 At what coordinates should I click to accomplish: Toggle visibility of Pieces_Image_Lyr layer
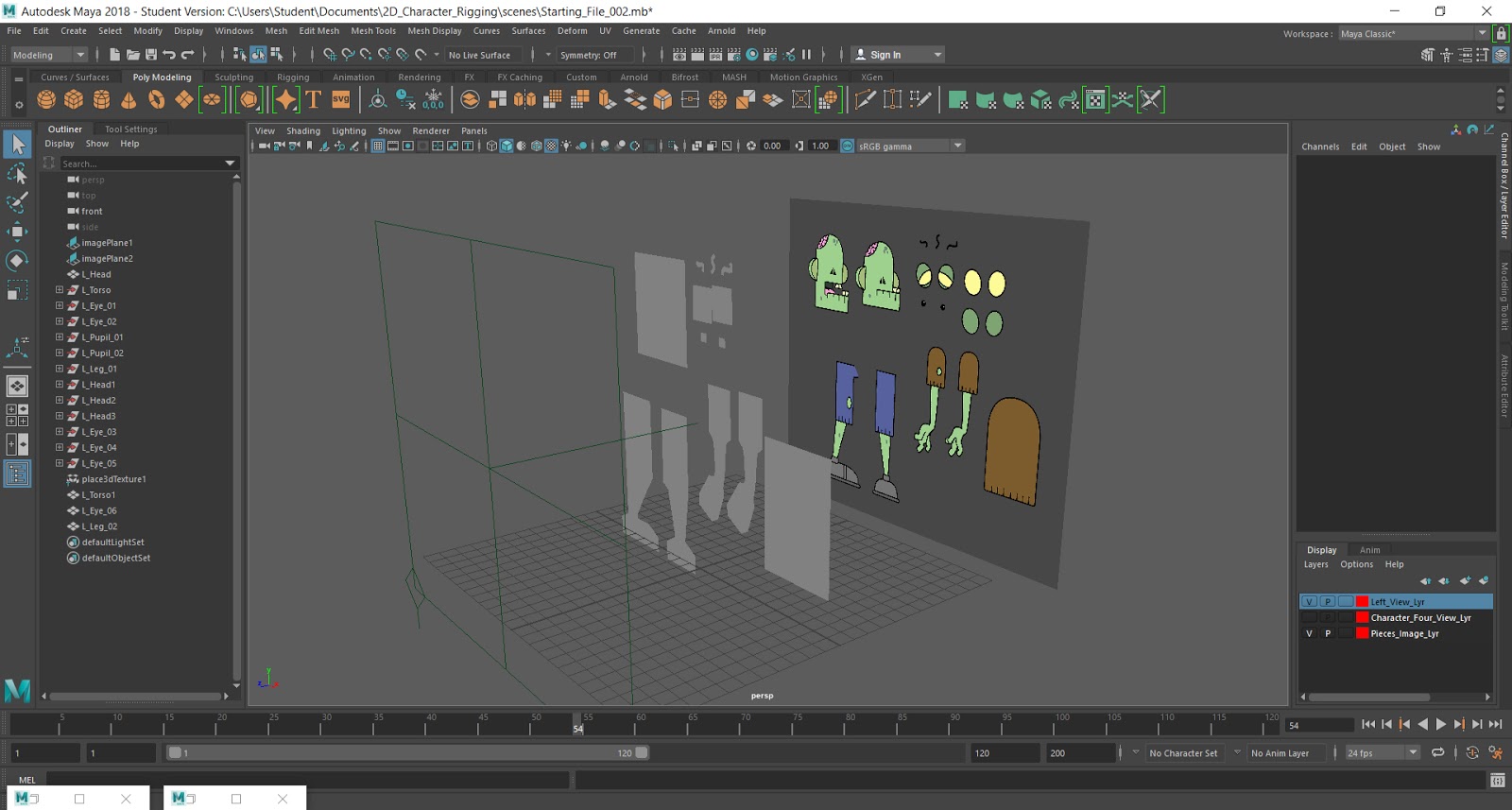pos(1309,634)
